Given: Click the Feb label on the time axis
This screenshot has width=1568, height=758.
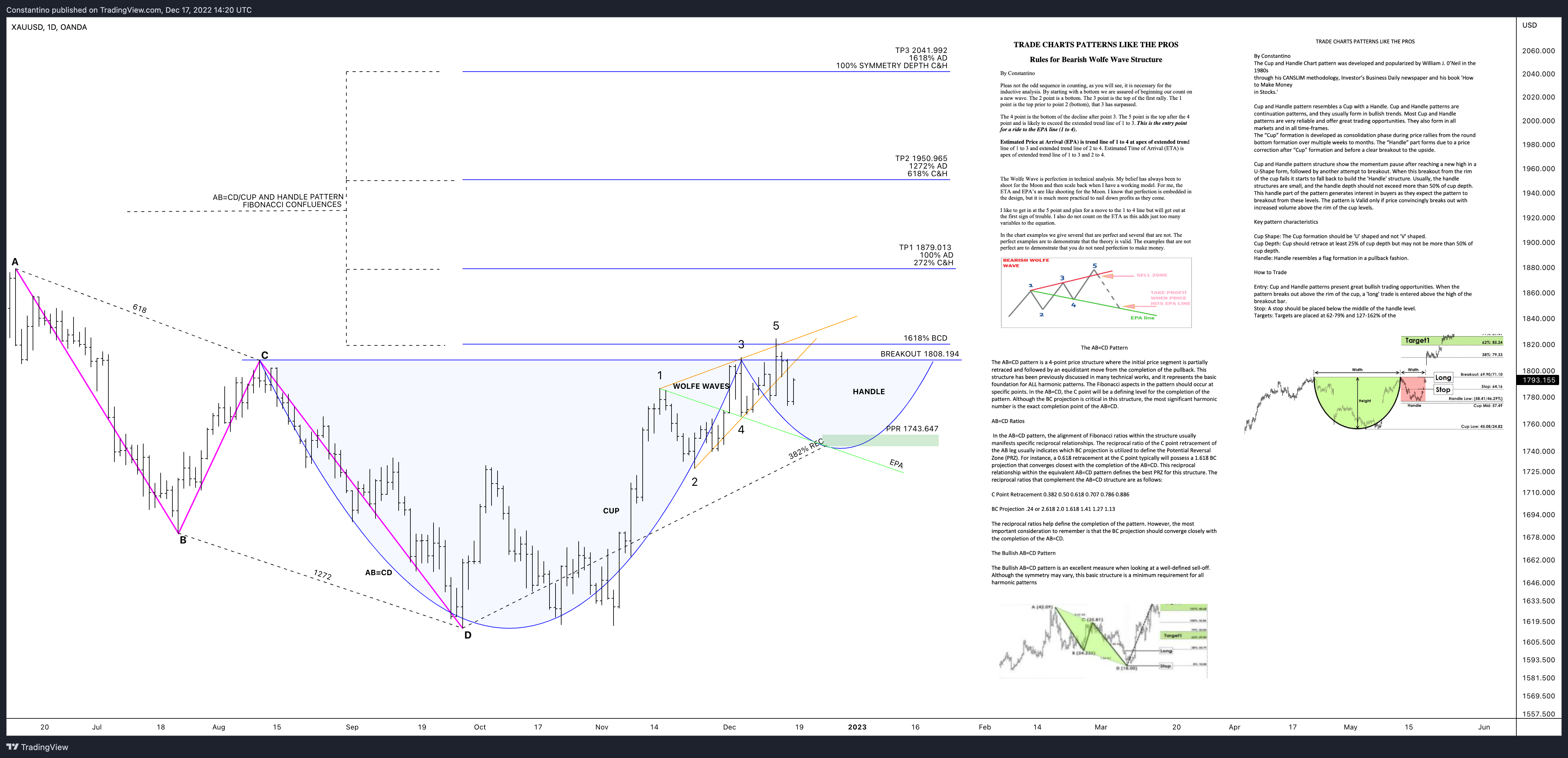Looking at the screenshot, I should [x=984, y=727].
